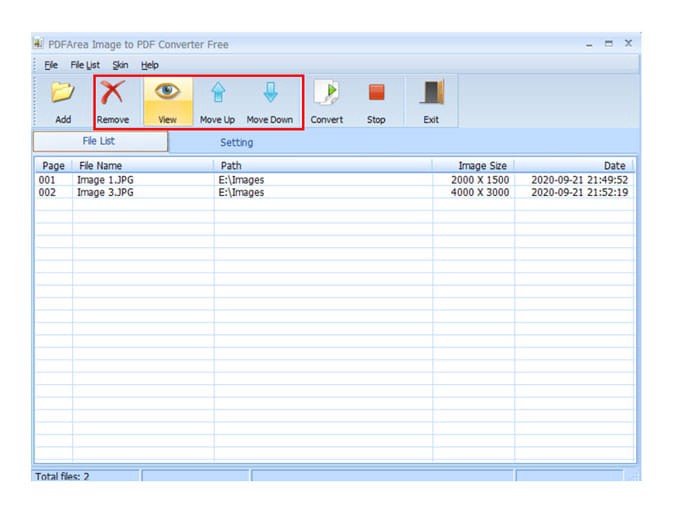
Task: Open the Help menu
Action: coord(149,65)
